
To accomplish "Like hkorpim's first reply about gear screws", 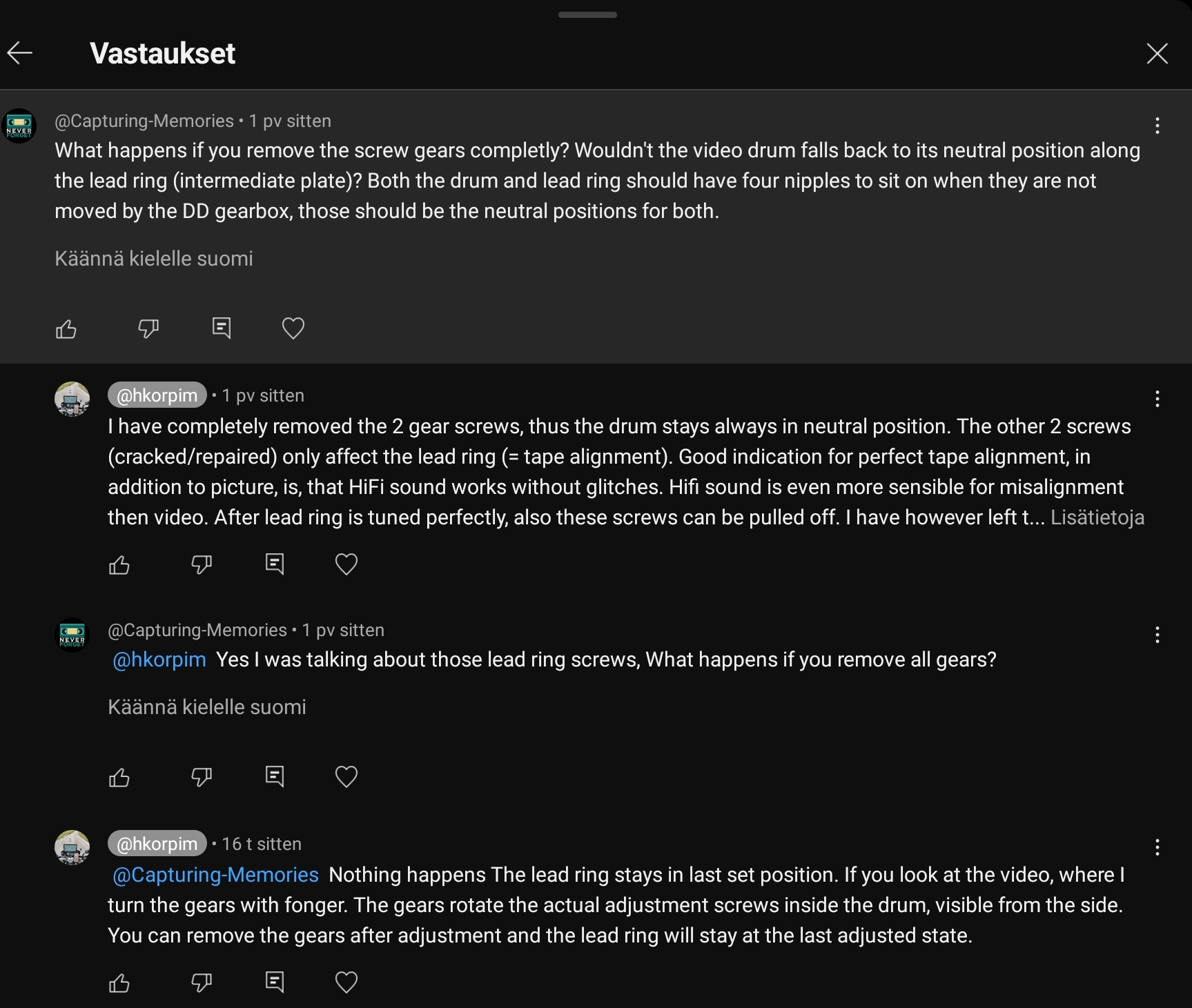I will [x=119, y=565].
